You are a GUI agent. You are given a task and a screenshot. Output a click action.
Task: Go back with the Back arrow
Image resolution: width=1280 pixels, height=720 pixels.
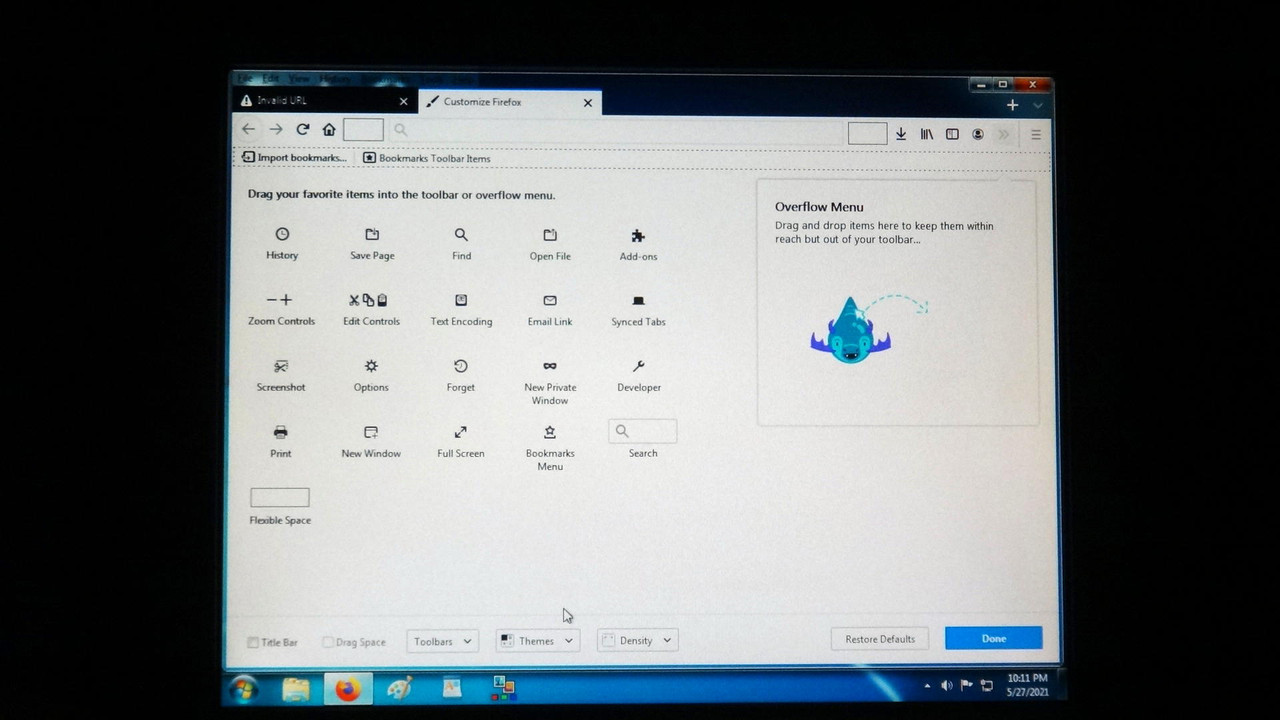(x=248, y=128)
